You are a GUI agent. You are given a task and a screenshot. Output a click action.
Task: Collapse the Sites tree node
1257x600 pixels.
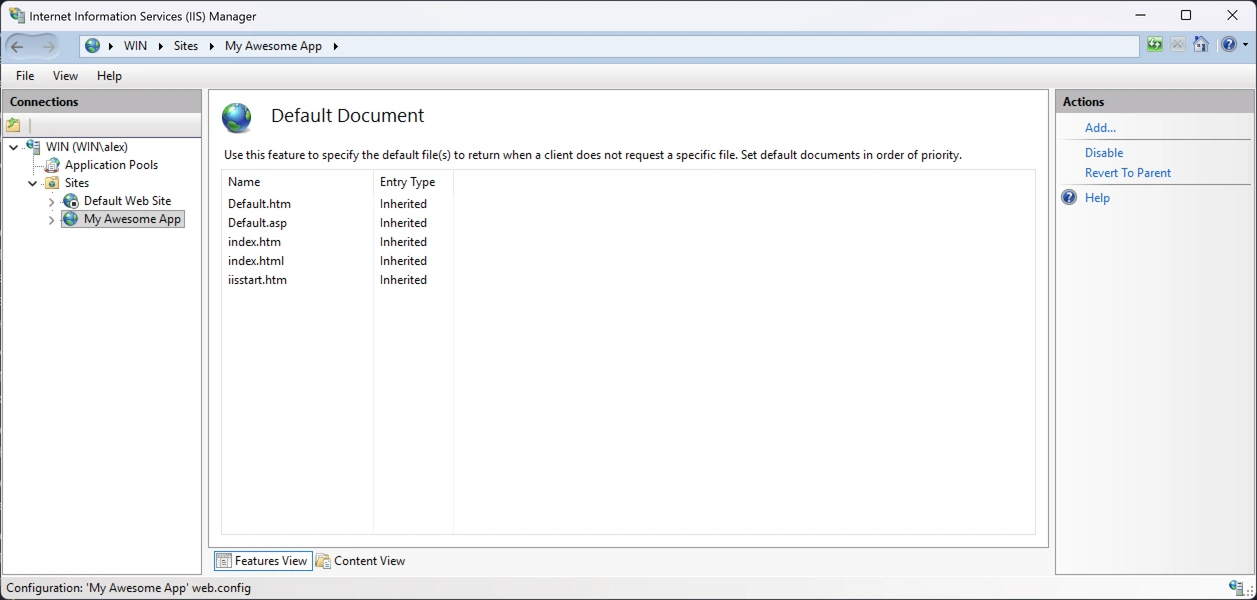tap(33, 183)
